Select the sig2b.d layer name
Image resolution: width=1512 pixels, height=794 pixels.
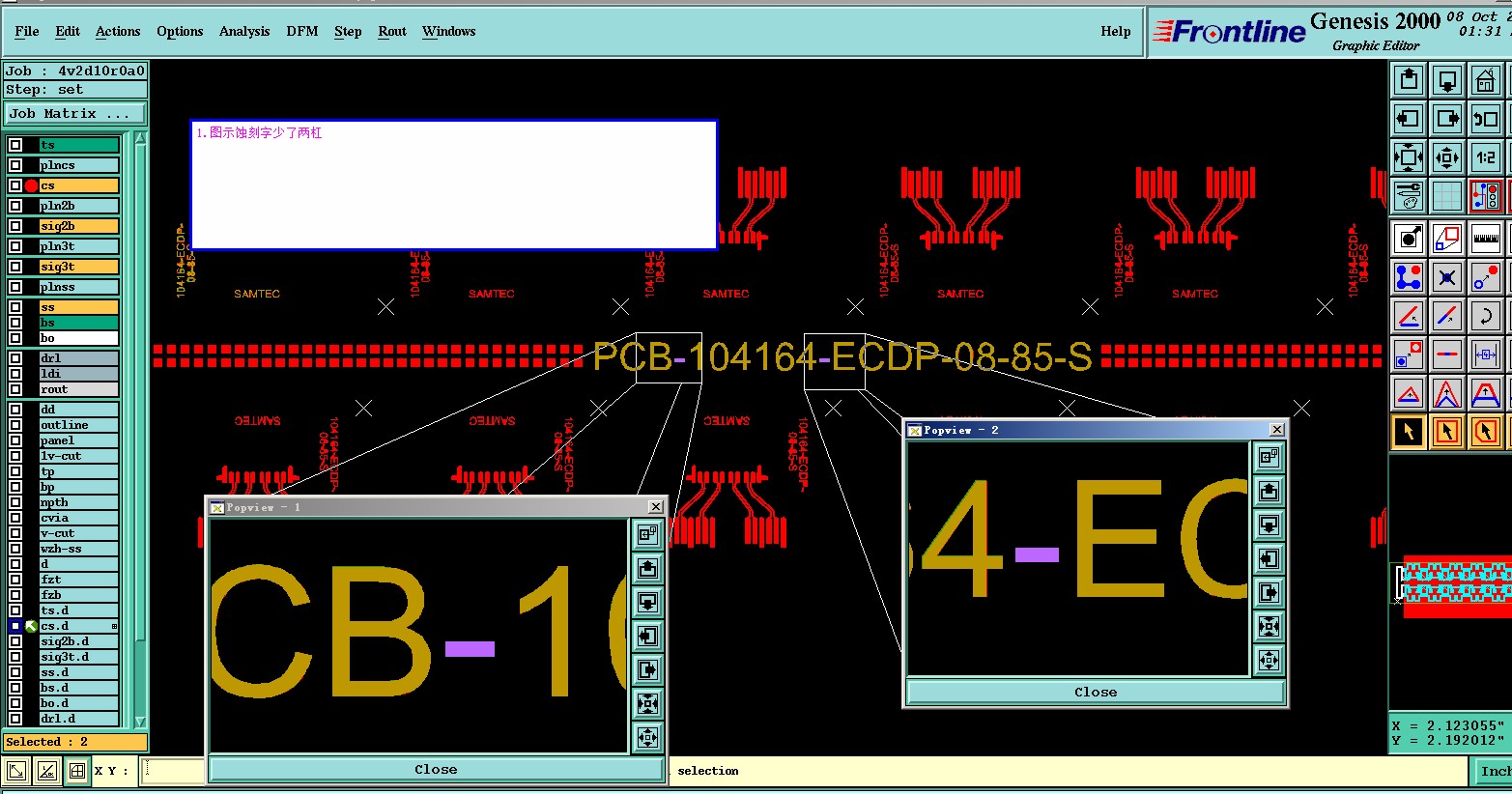[x=79, y=641]
